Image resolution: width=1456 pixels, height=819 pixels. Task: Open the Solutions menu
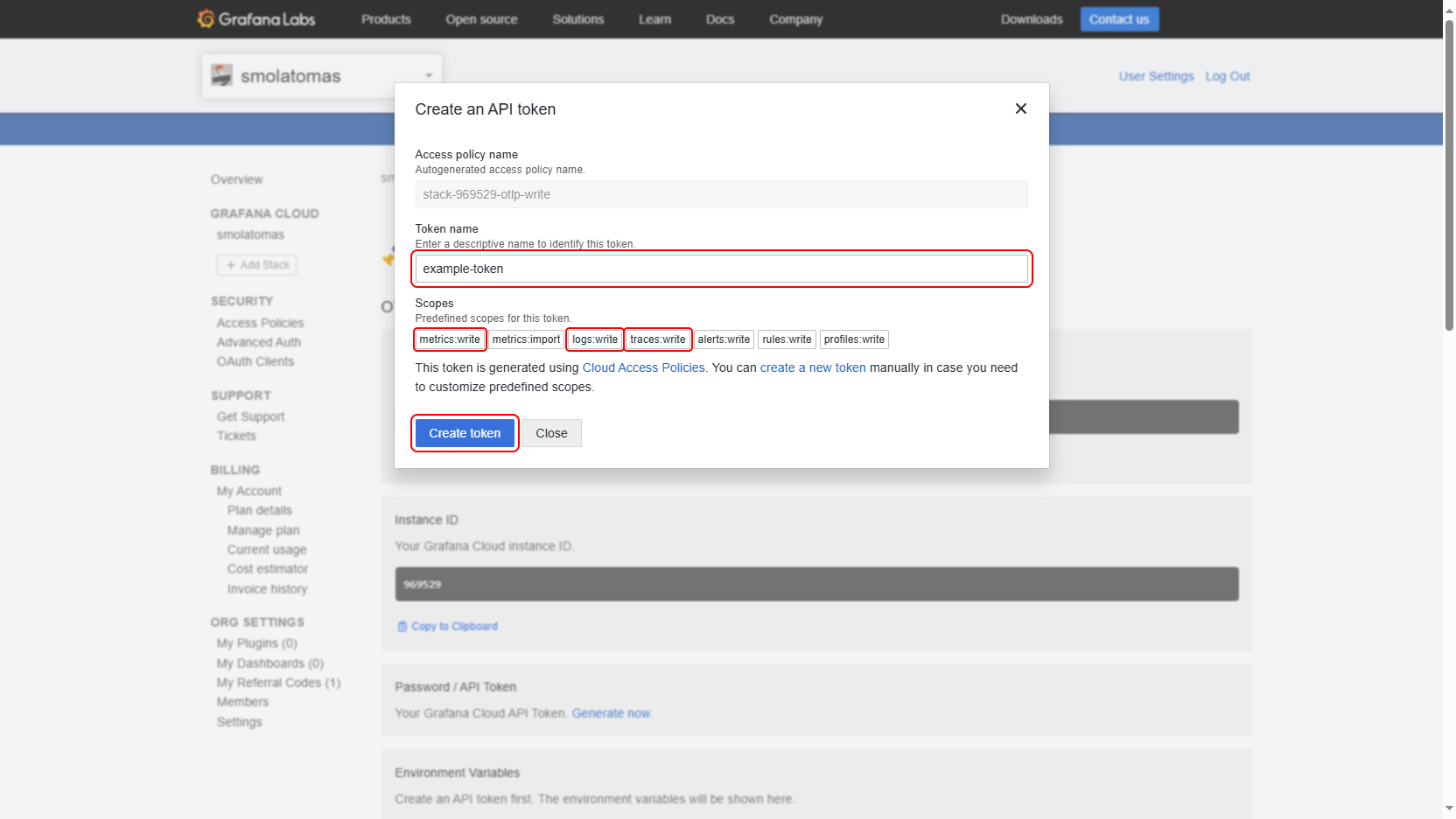point(578,19)
